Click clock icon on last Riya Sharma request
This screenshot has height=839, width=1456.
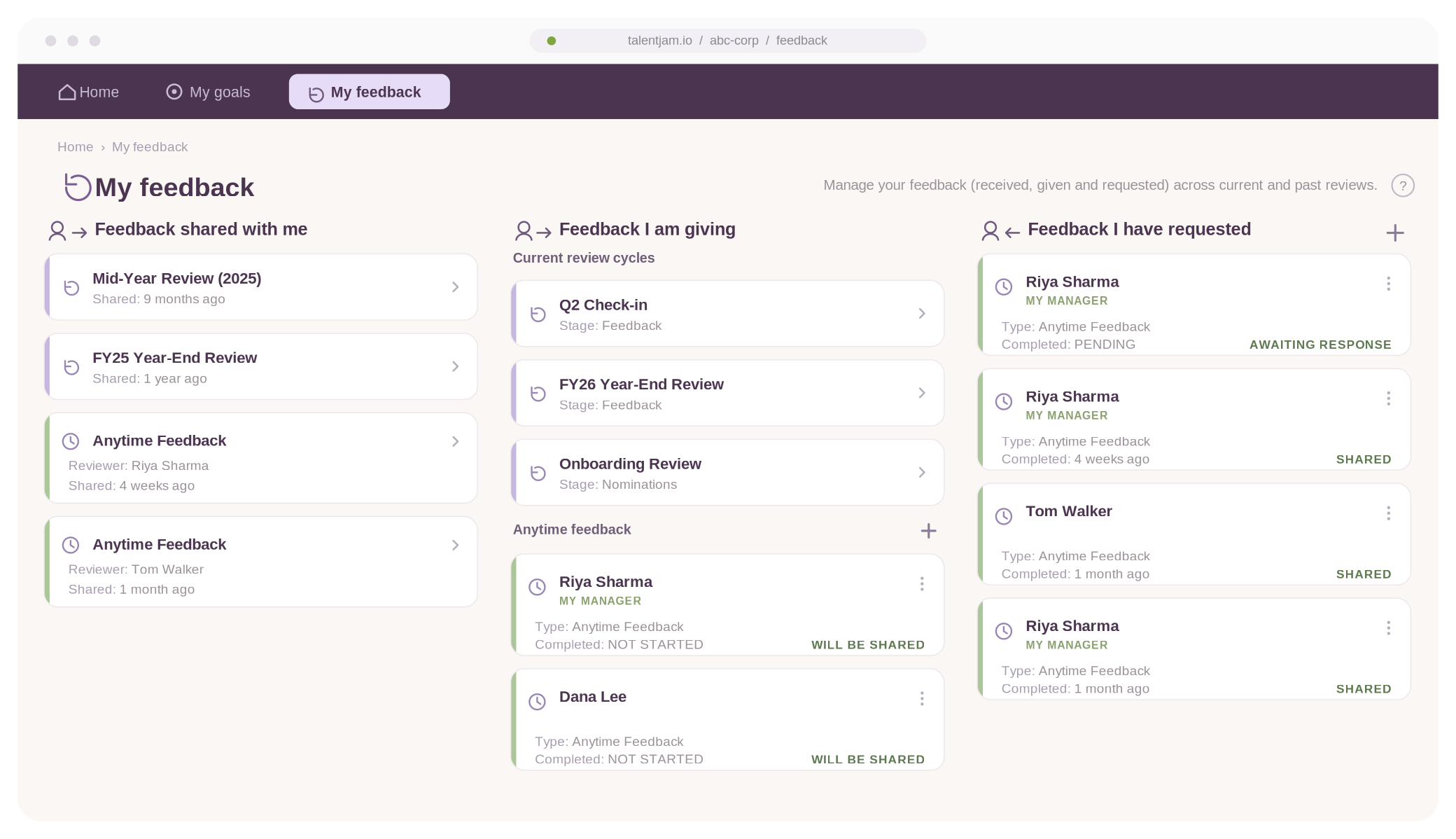[x=1004, y=631]
